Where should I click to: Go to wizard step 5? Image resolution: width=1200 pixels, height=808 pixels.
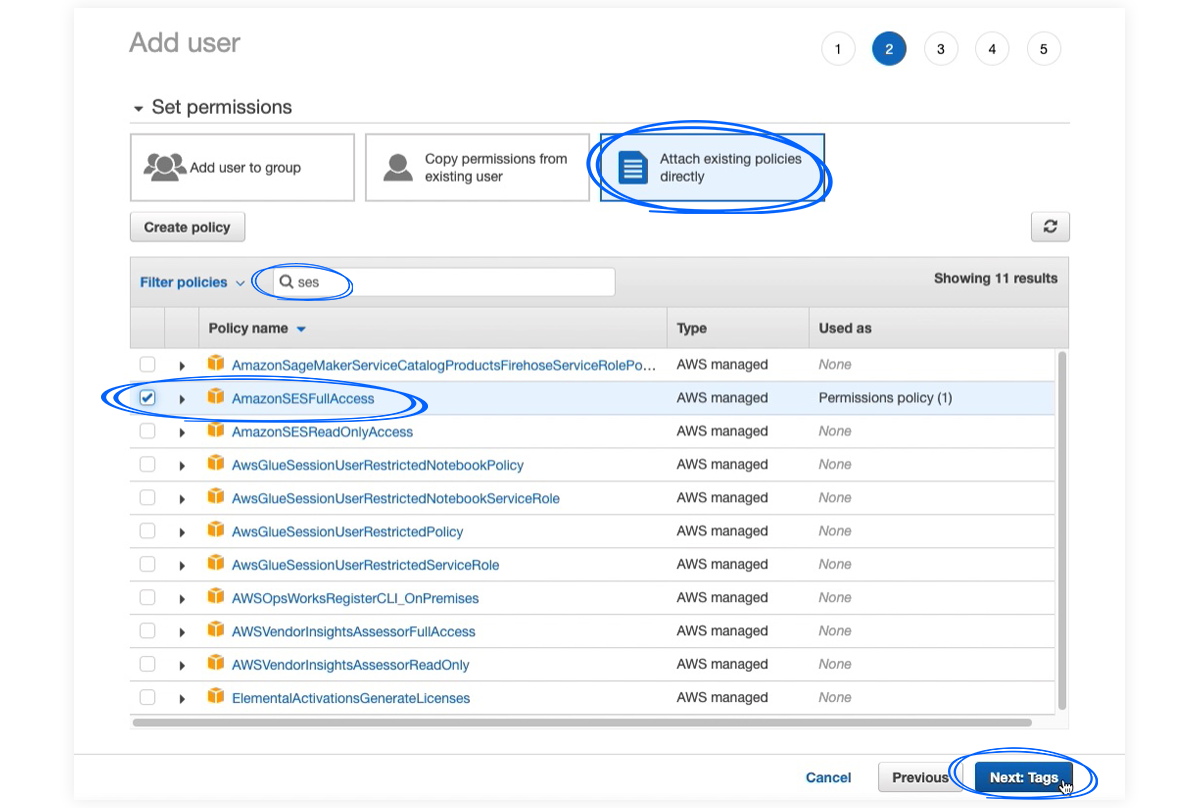pyautogui.click(x=1044, y=49)
